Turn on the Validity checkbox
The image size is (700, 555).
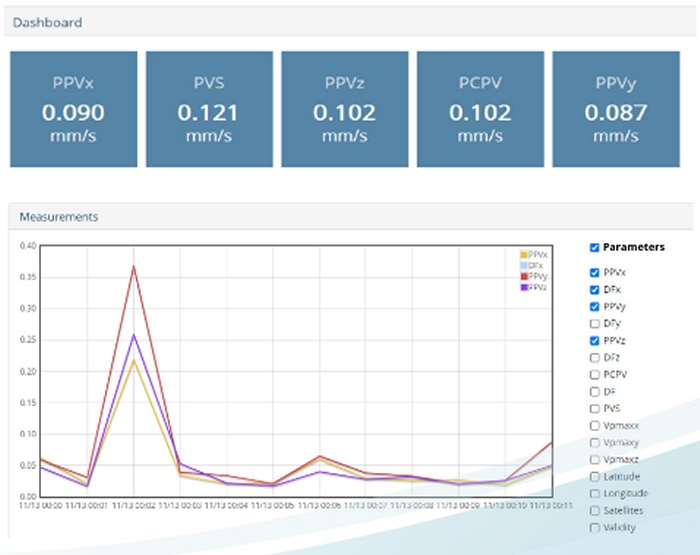coord(595,527)
